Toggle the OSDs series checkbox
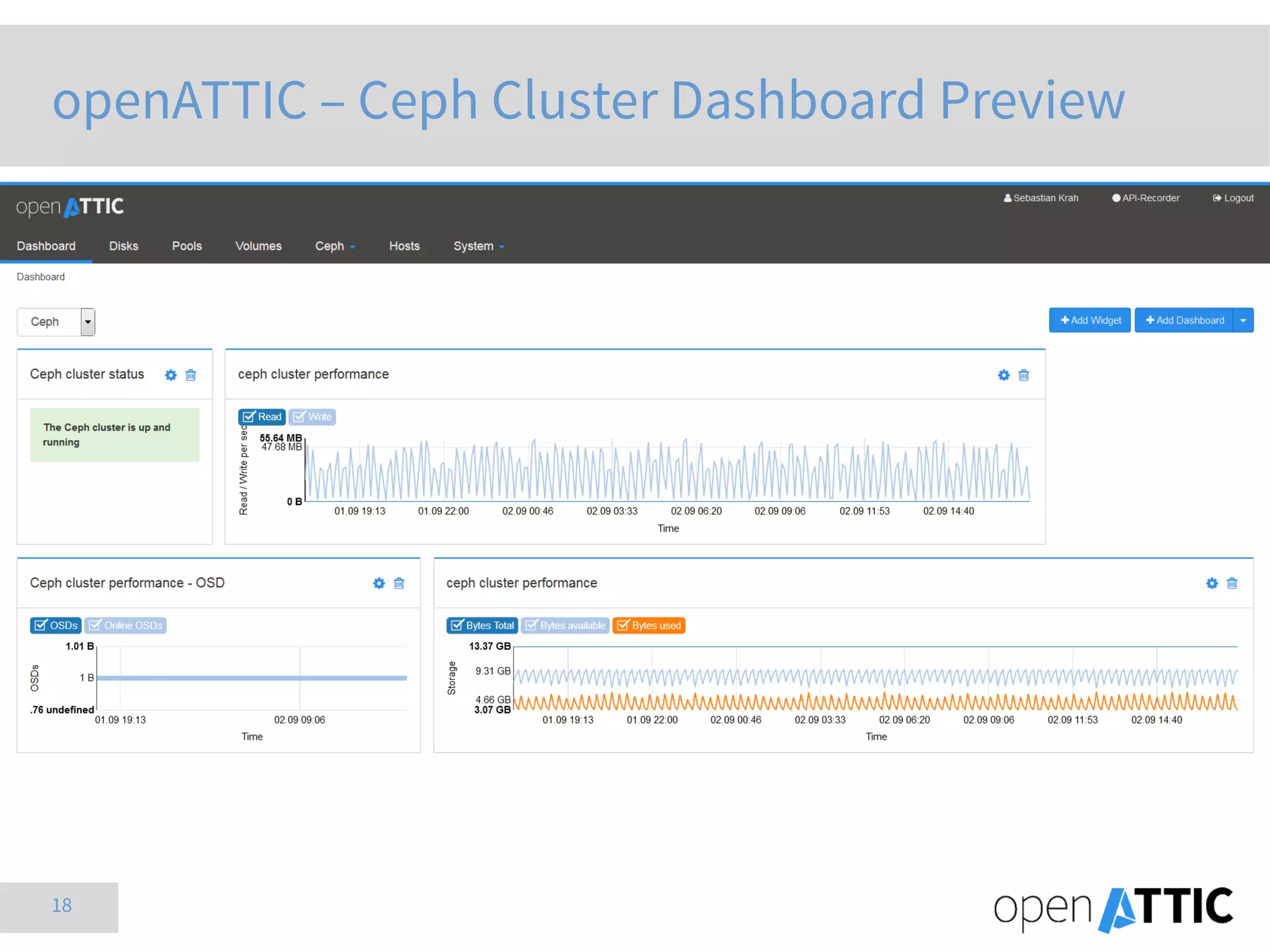The height and width of the screenshot is (952, 1270). pos(56,625)
